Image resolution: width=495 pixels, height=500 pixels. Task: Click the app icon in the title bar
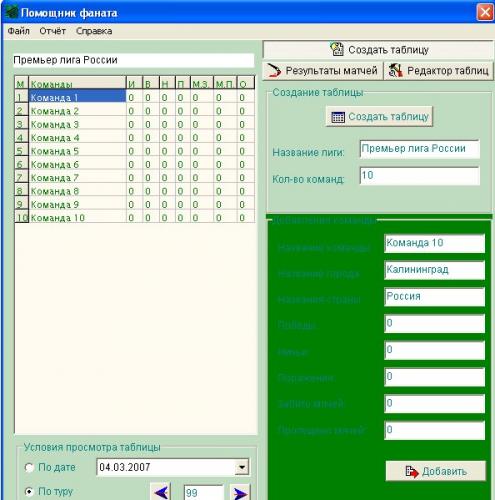[12, 13]
